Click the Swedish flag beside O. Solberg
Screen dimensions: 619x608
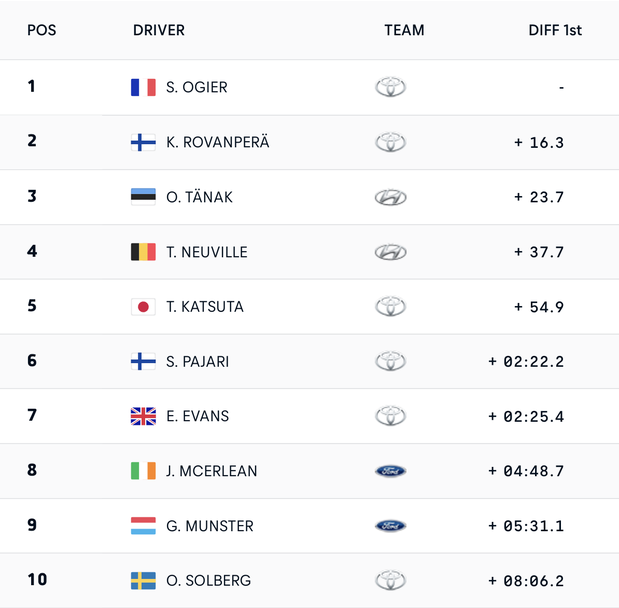coord(143,580)
